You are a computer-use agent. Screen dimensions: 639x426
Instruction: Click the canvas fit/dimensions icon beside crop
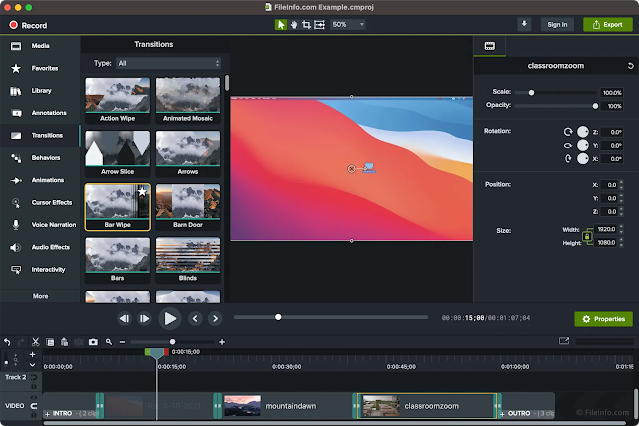click(x=320, y=25)
